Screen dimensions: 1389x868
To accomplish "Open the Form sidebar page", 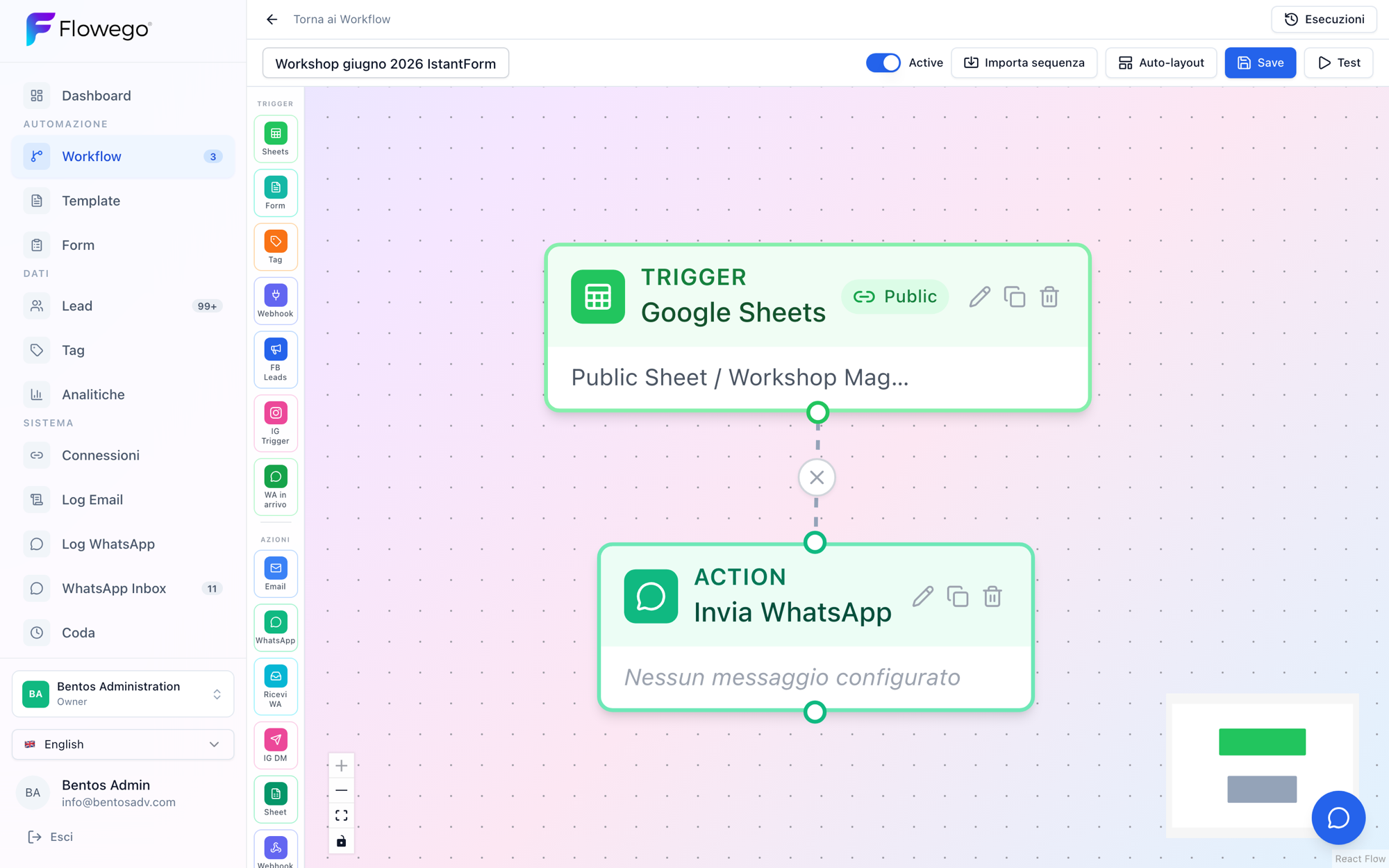I will coord(123,245).
